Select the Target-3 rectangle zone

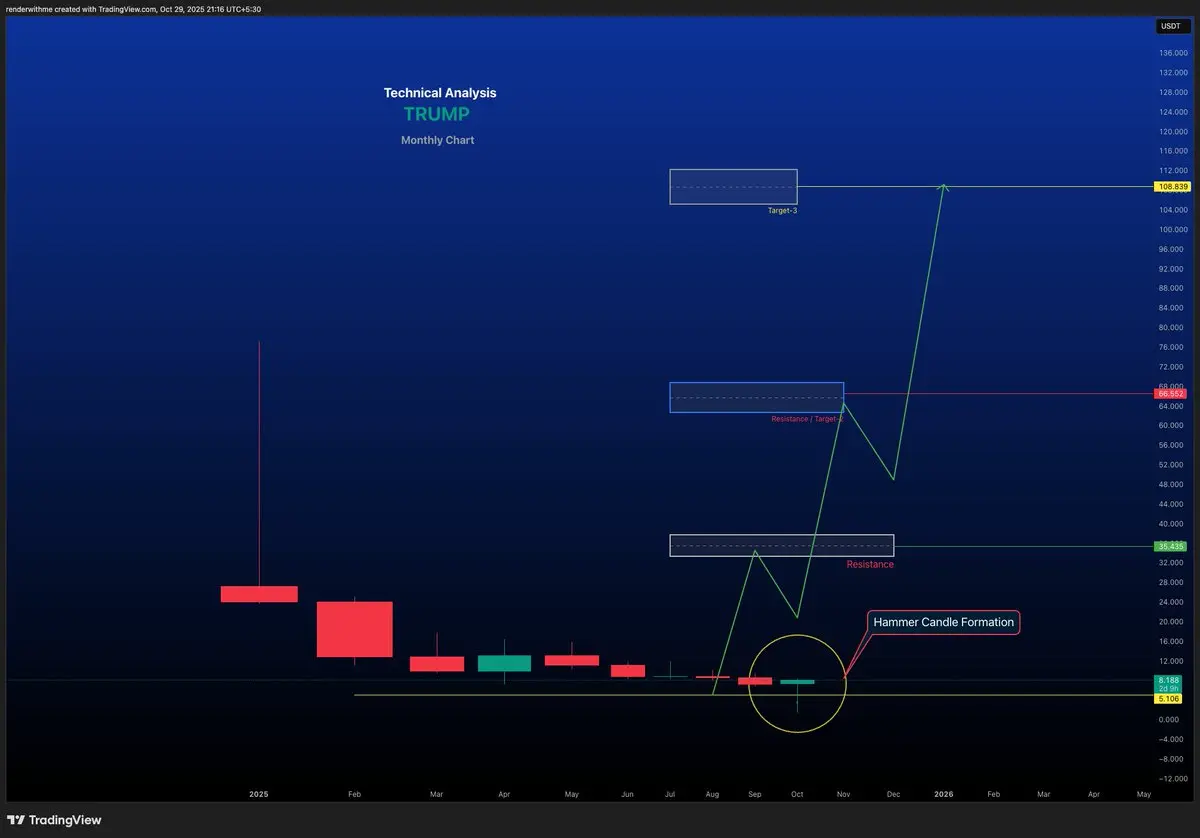pyautogui.click(x=733, y=187)
